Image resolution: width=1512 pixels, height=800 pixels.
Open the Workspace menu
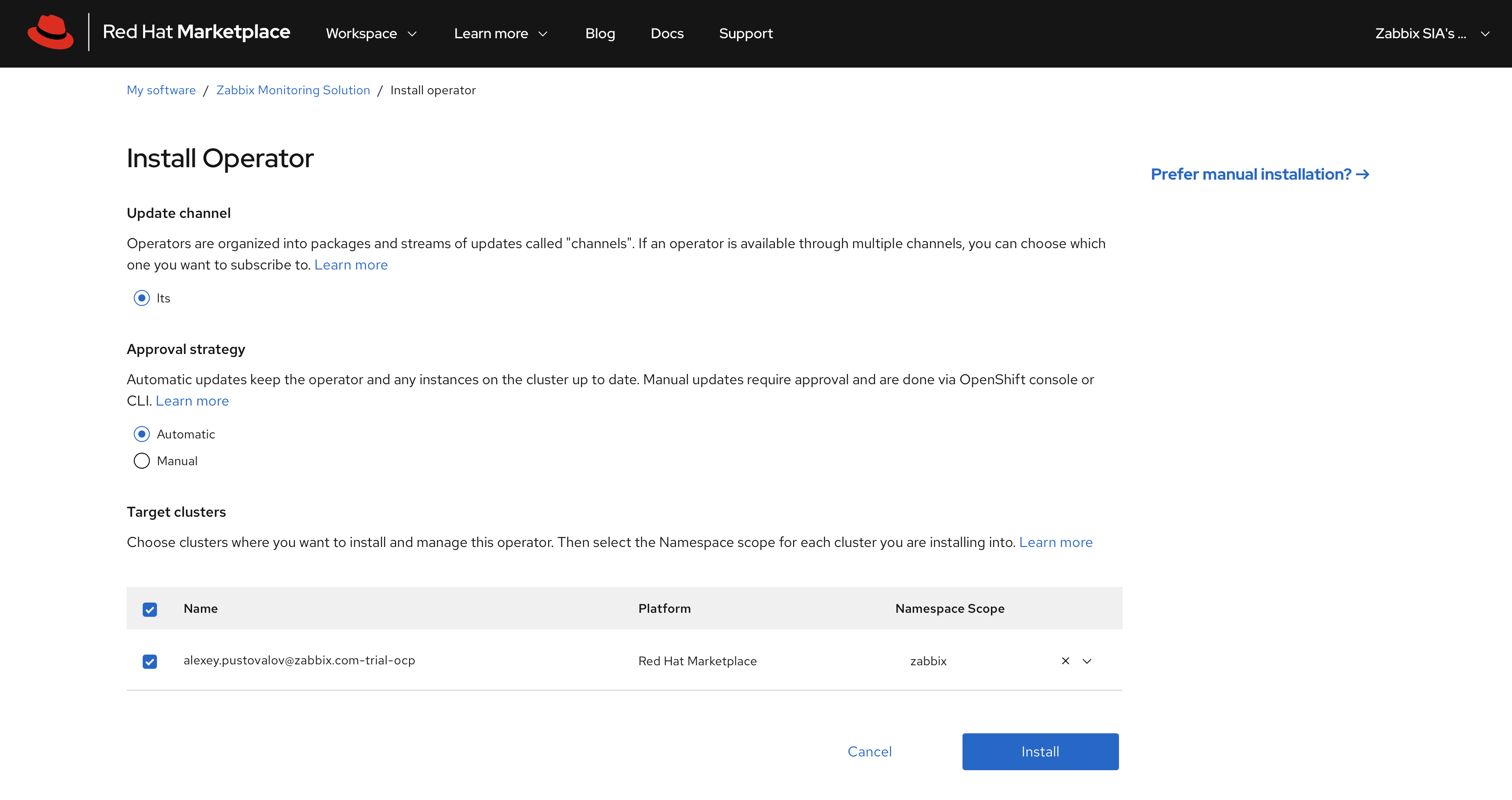[371, 33]
